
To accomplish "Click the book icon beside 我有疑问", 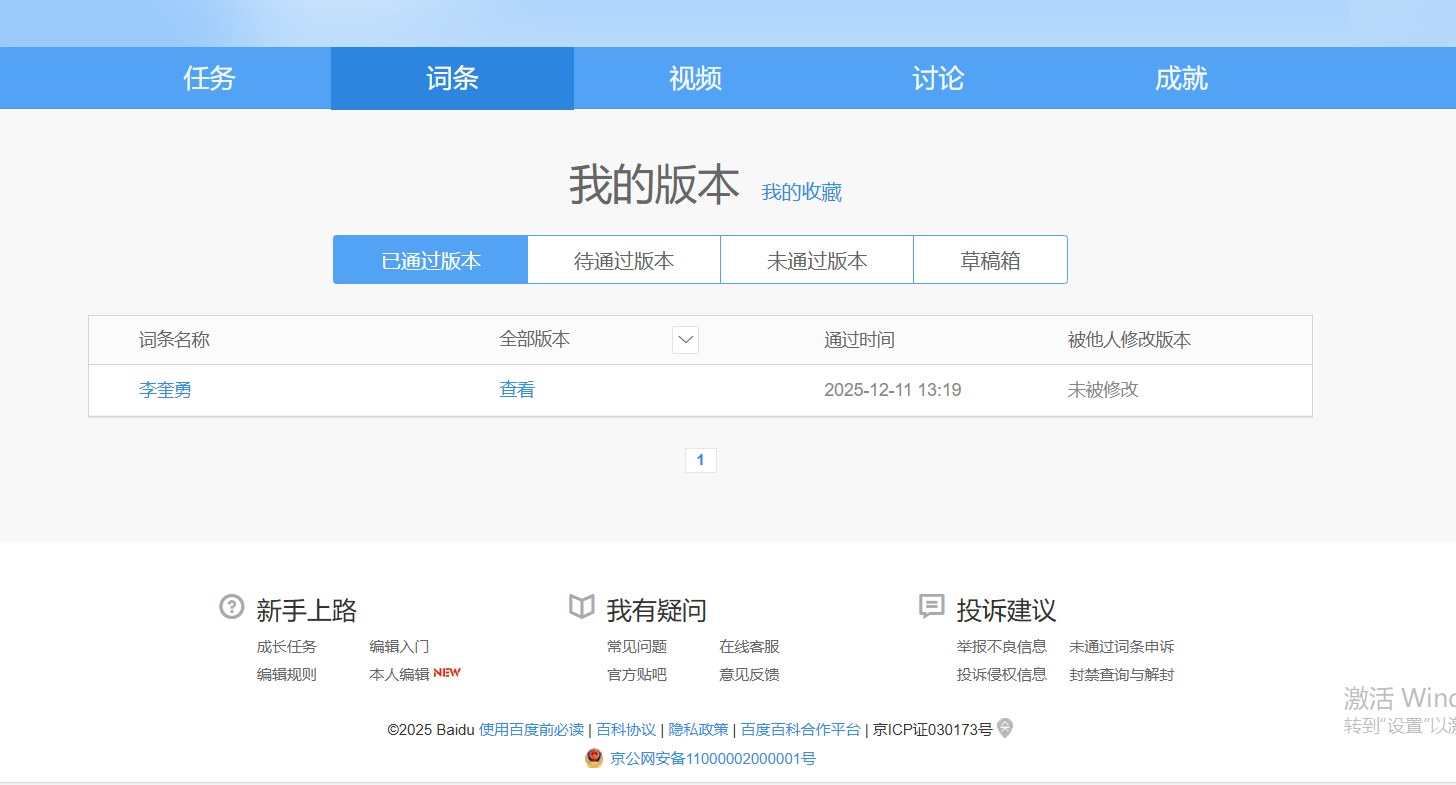I will (582, 607).
